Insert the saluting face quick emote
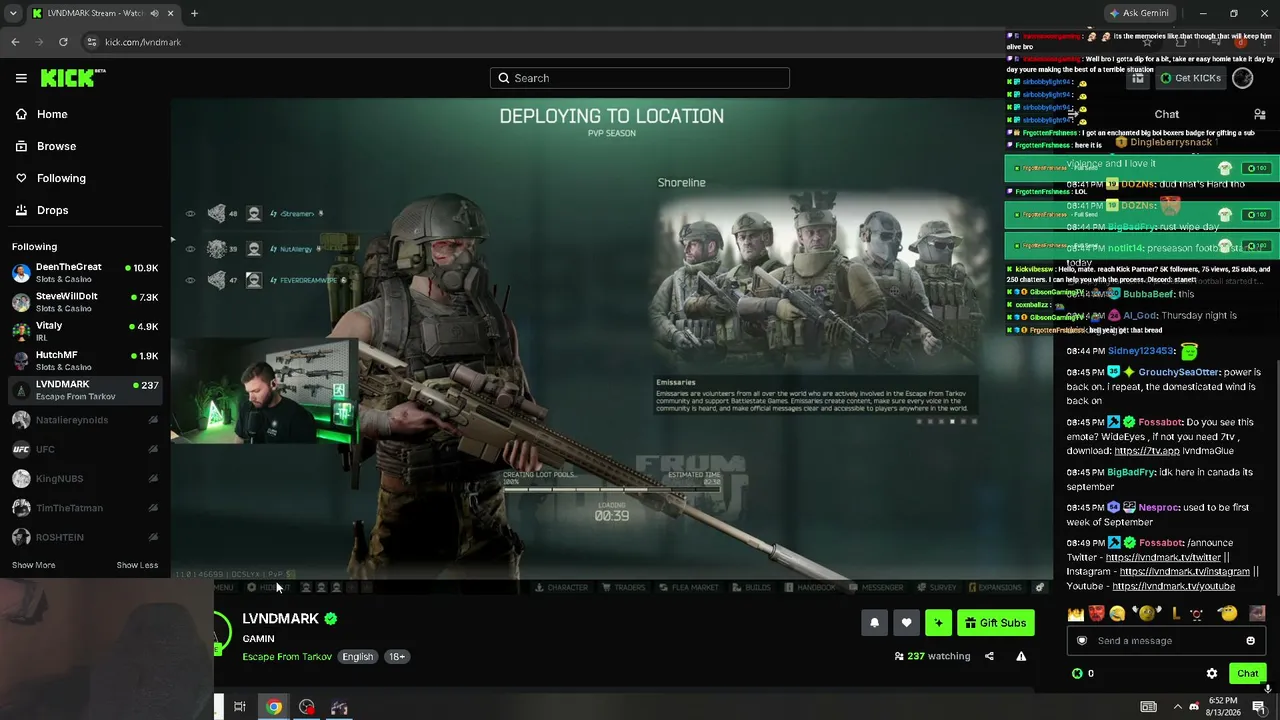1280x720 pixels. [x=1228, y=613]
